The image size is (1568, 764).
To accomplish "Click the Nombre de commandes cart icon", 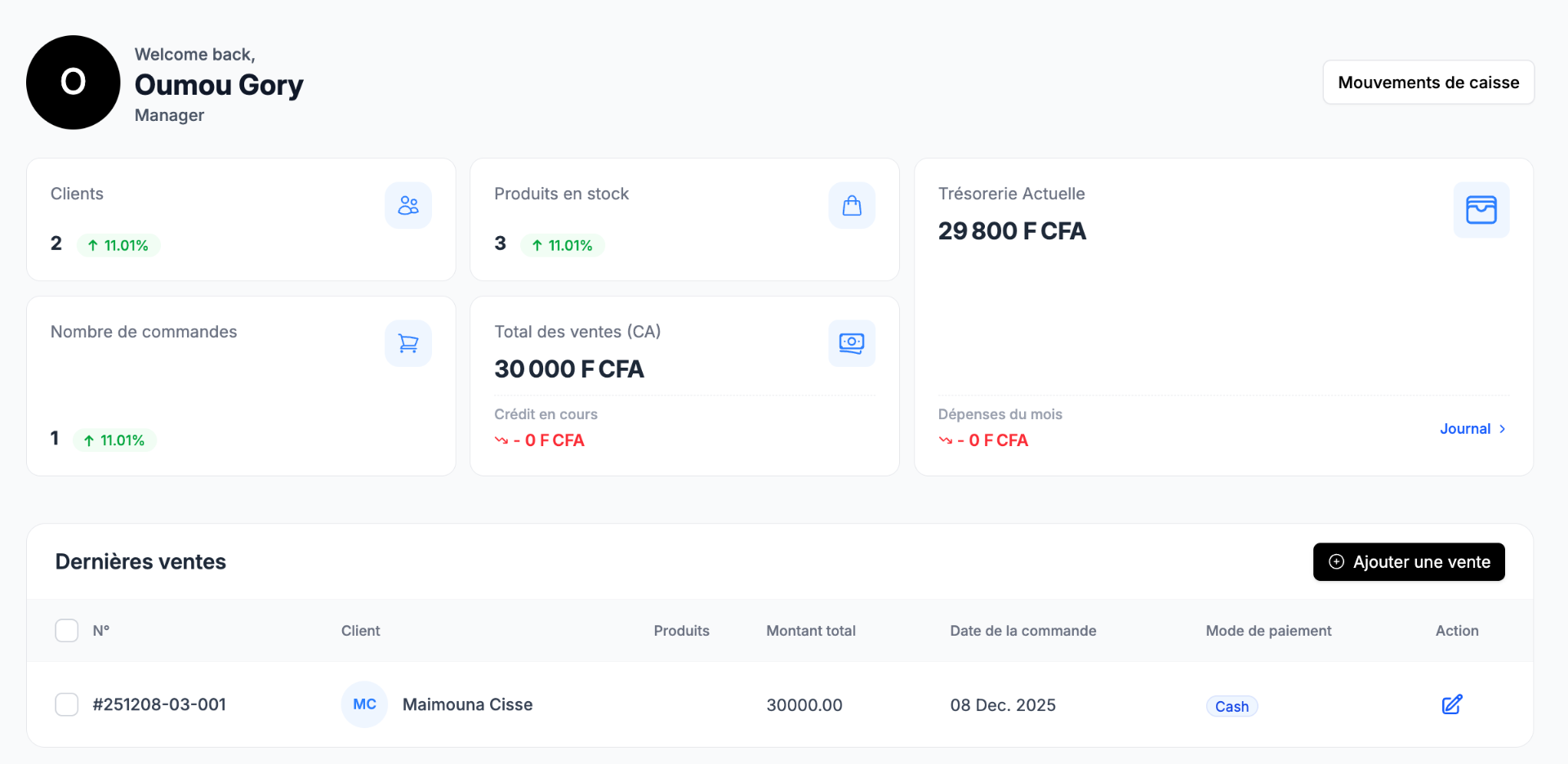I will point(408,343).
